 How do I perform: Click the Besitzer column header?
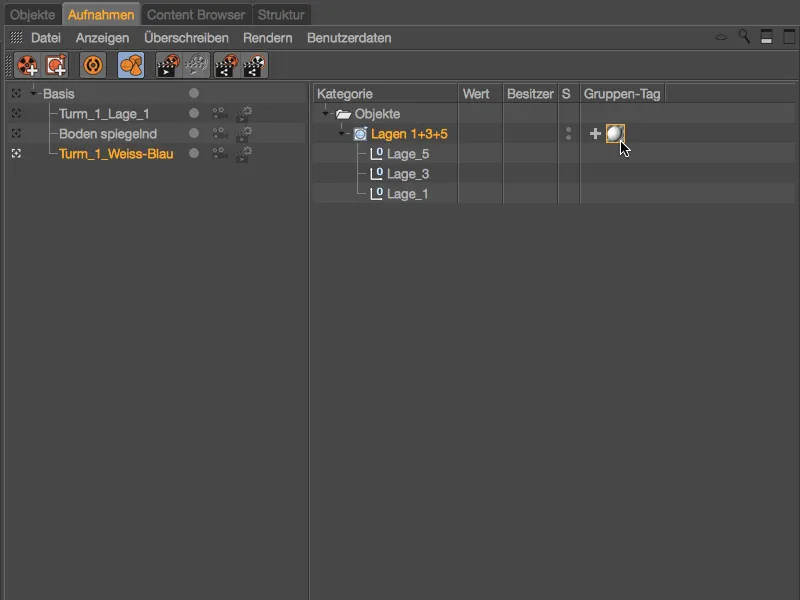530,93
